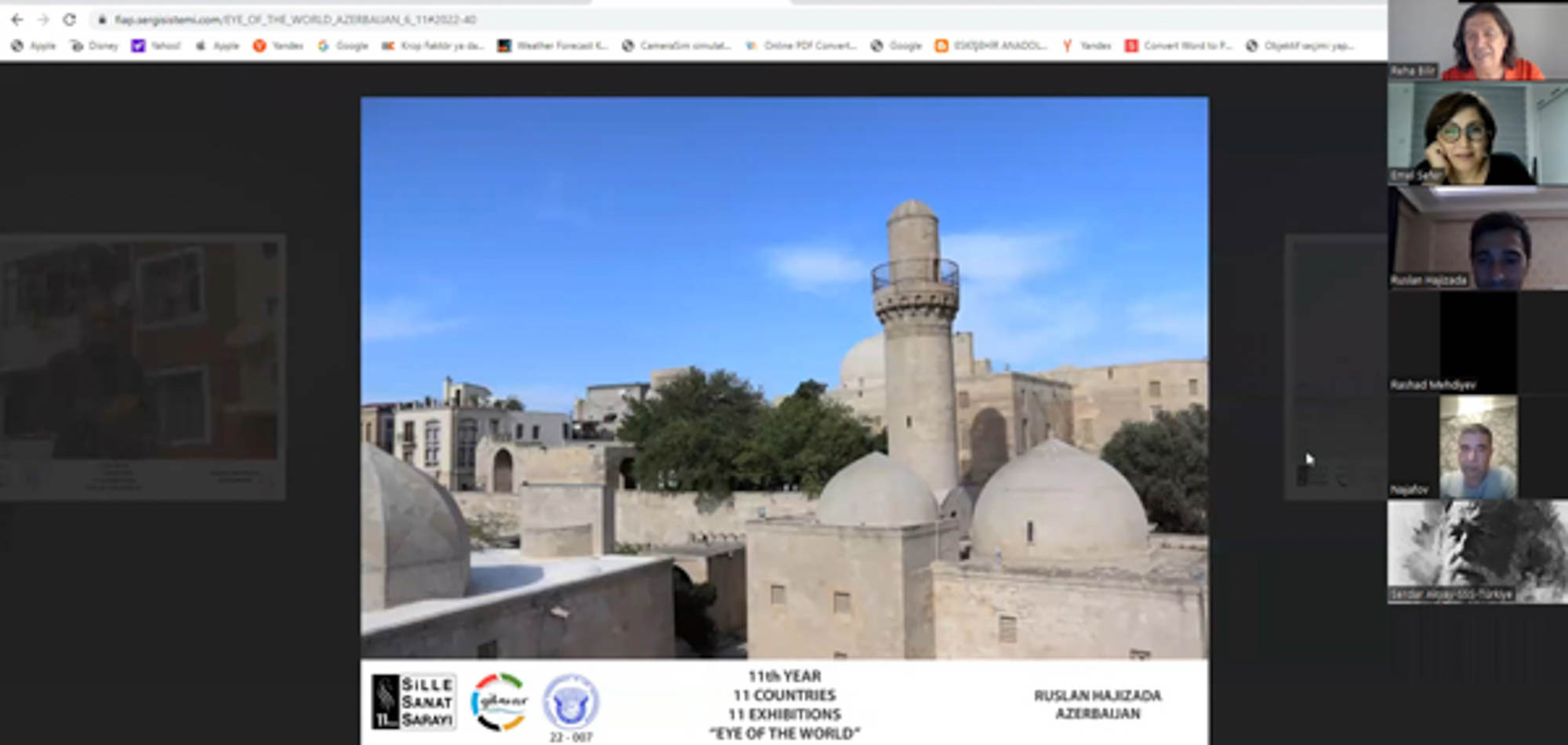Image resolution: width=1568 pixels, height=745 pixels.
Task: Open the Convert Word to PDF bookmark
Action: tap(1178, 45)
